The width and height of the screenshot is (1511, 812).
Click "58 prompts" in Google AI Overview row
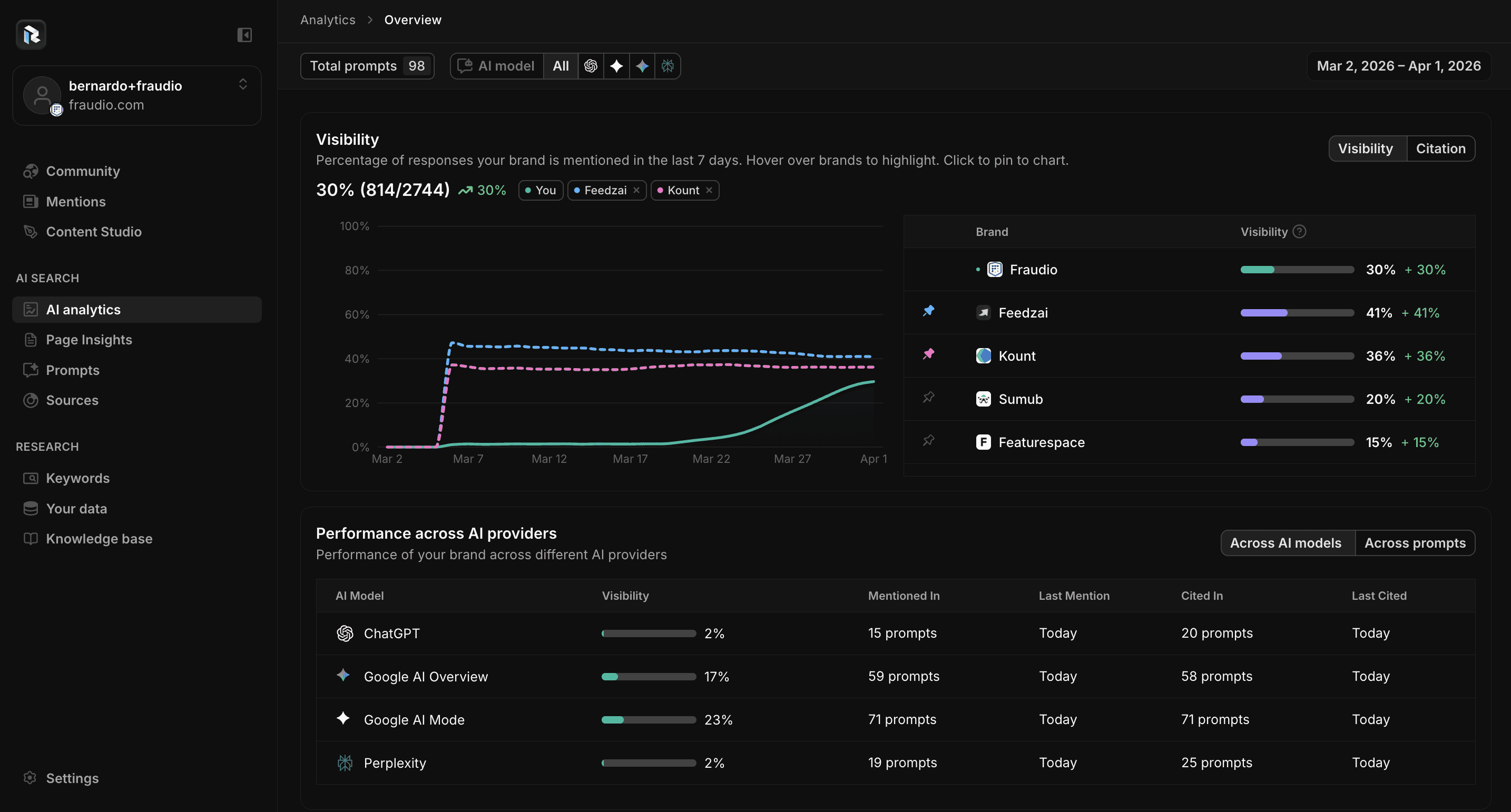click(1216, 677)
